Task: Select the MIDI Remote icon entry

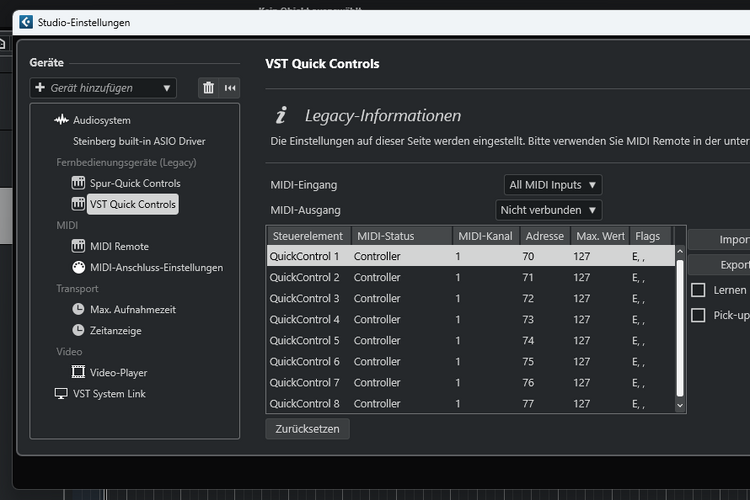Action: pyautogui.click(x=79, y=246)
